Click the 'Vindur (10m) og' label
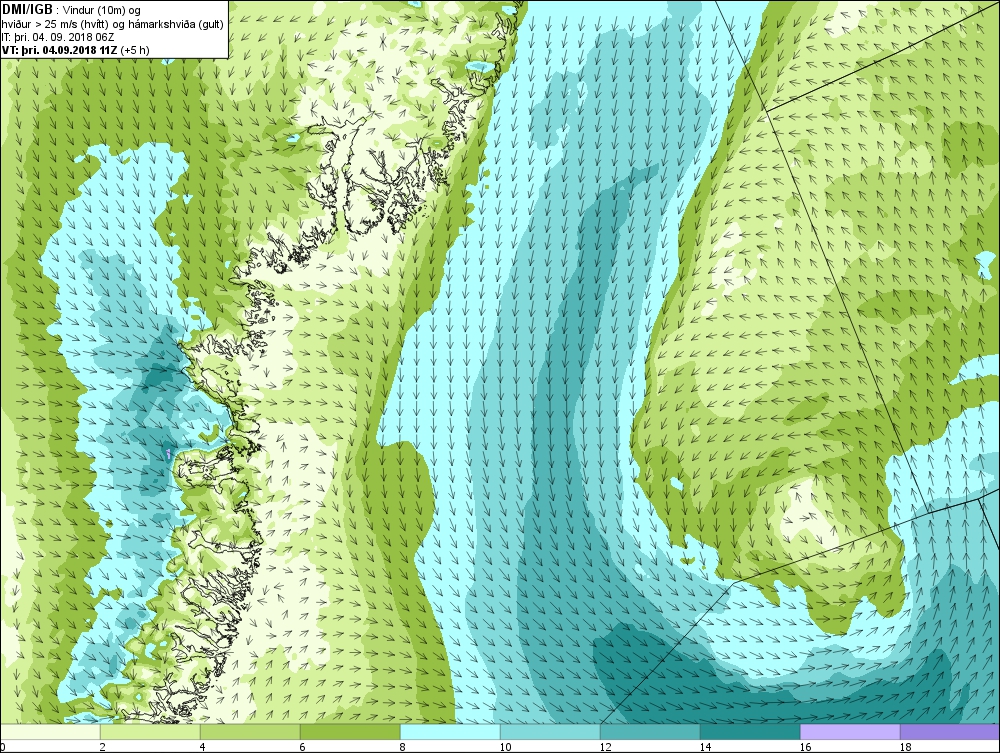This screenshot has width=1000, height=753. (x=103, y=10)
